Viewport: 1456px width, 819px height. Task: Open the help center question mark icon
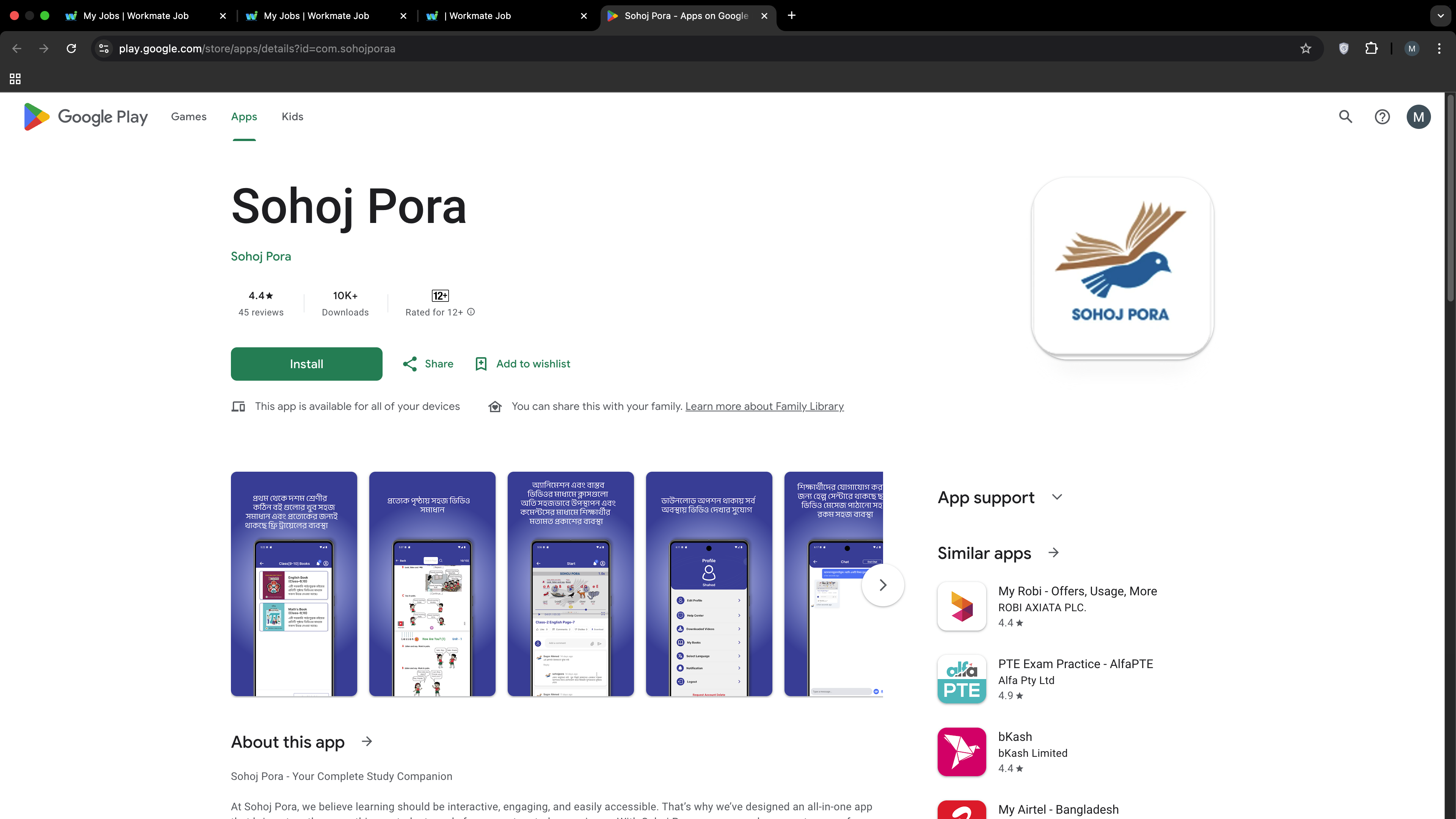pyautogui.click(x=1382, y=117)
